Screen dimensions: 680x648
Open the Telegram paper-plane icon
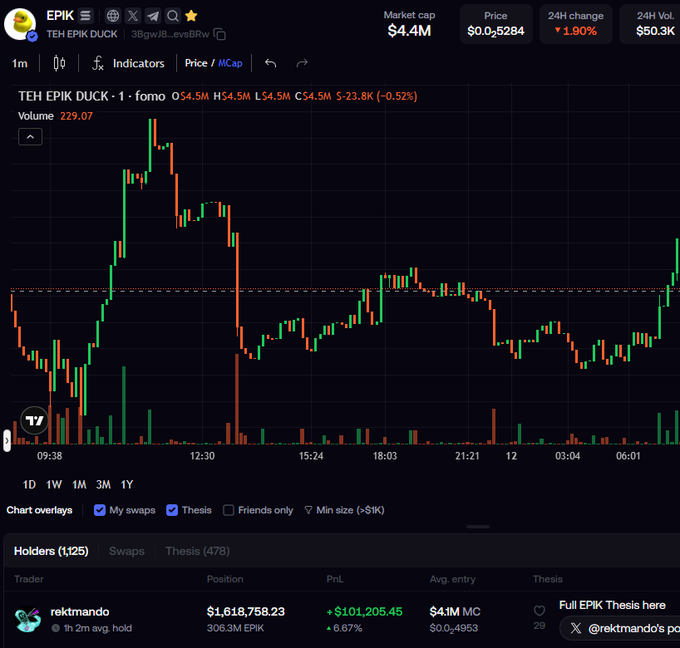[x=153, y=16]
